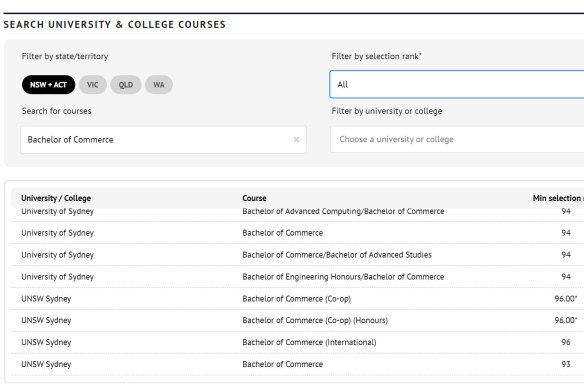Click the 93 min selection rank value
The width and height of the screenshot is (584, 389).
566,364
